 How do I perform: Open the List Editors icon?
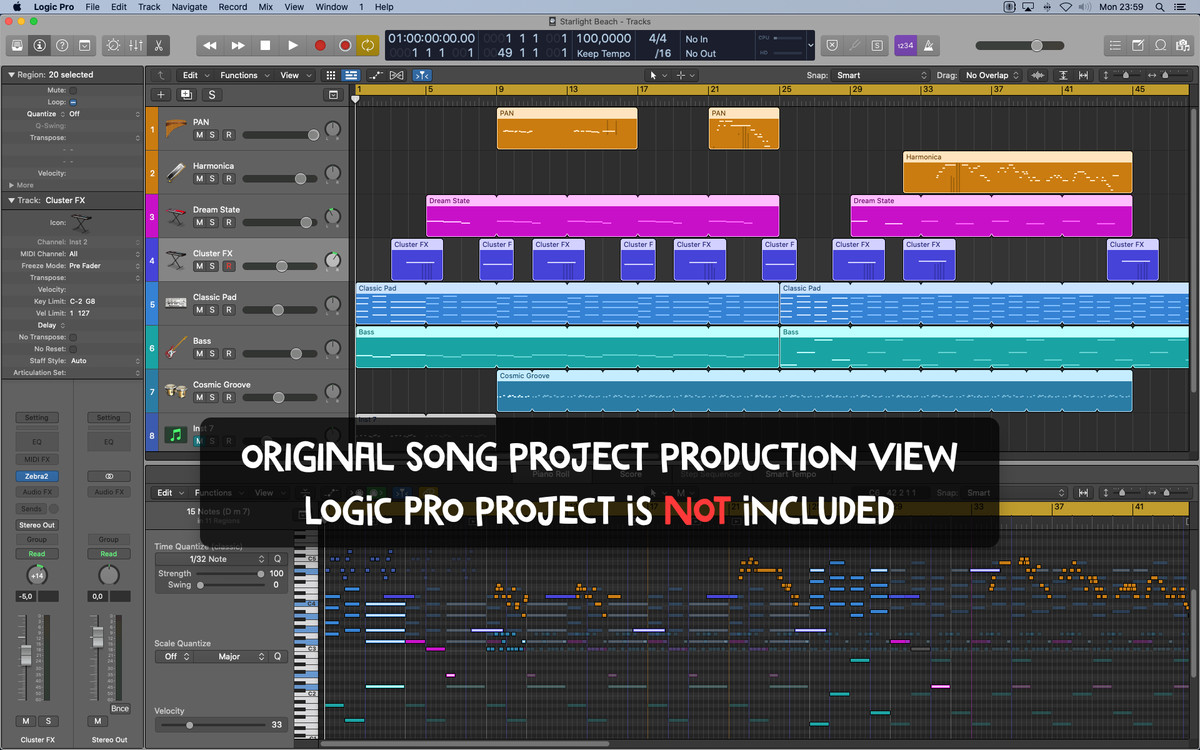tap(1116, 45)
